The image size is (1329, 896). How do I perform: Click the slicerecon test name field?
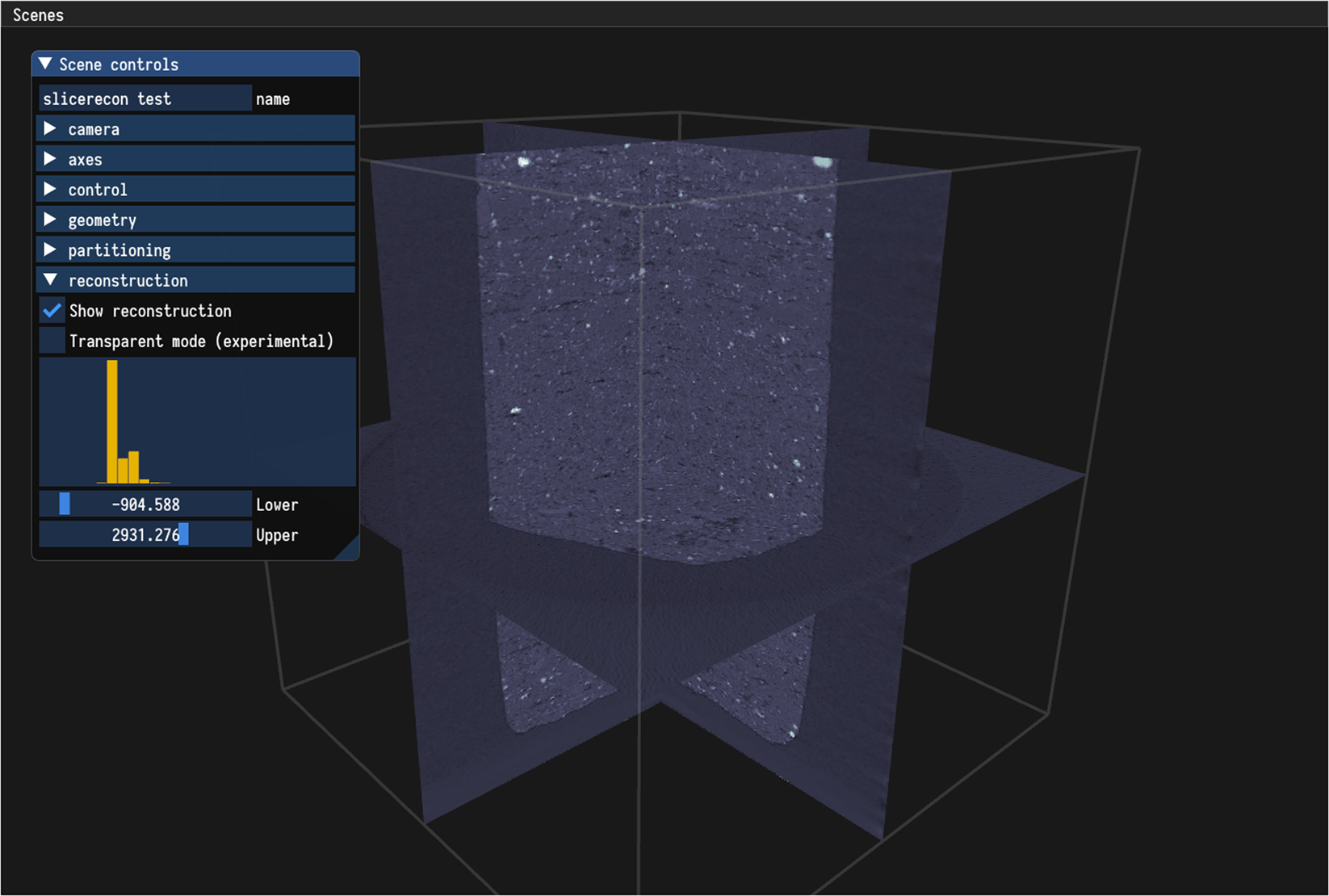click(145, 98)
